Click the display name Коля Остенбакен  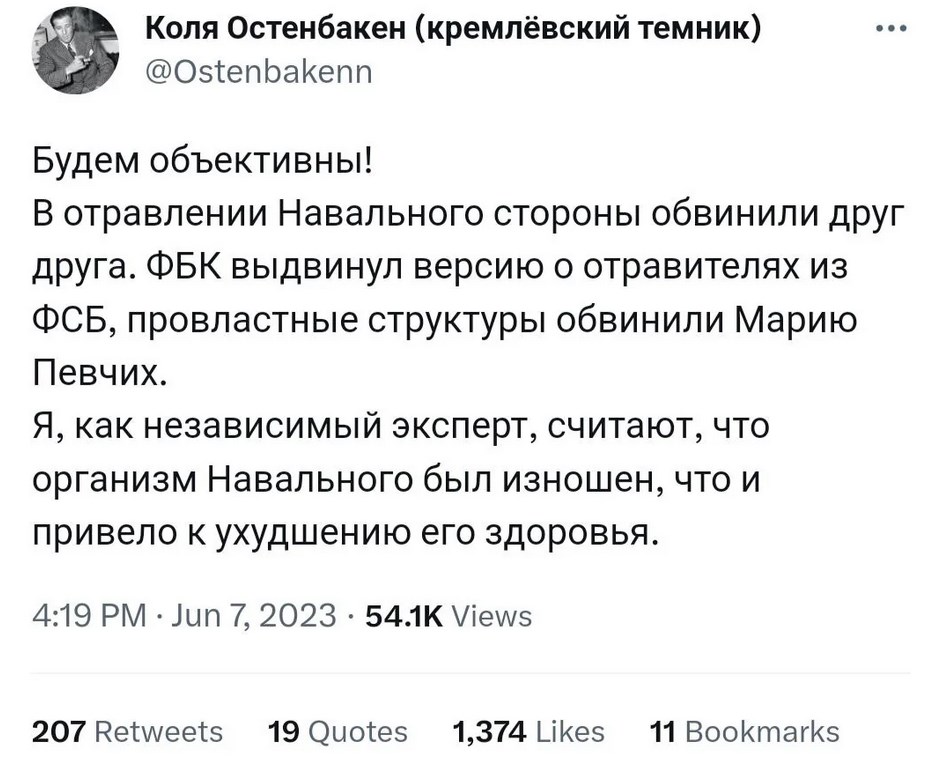[279, 31]
